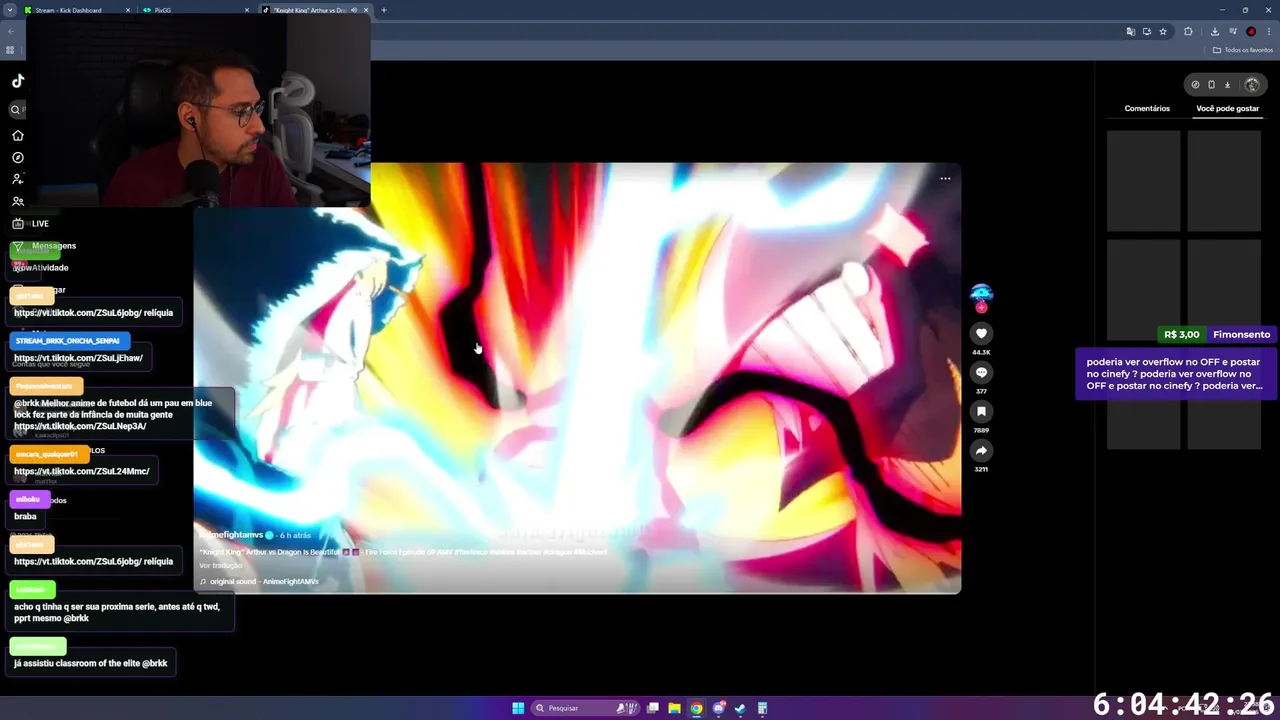Image resolution: width=1280 pixels, height=720 pixels.
Task: Open Steam from taskbar
Action: [x=740, y=708]
